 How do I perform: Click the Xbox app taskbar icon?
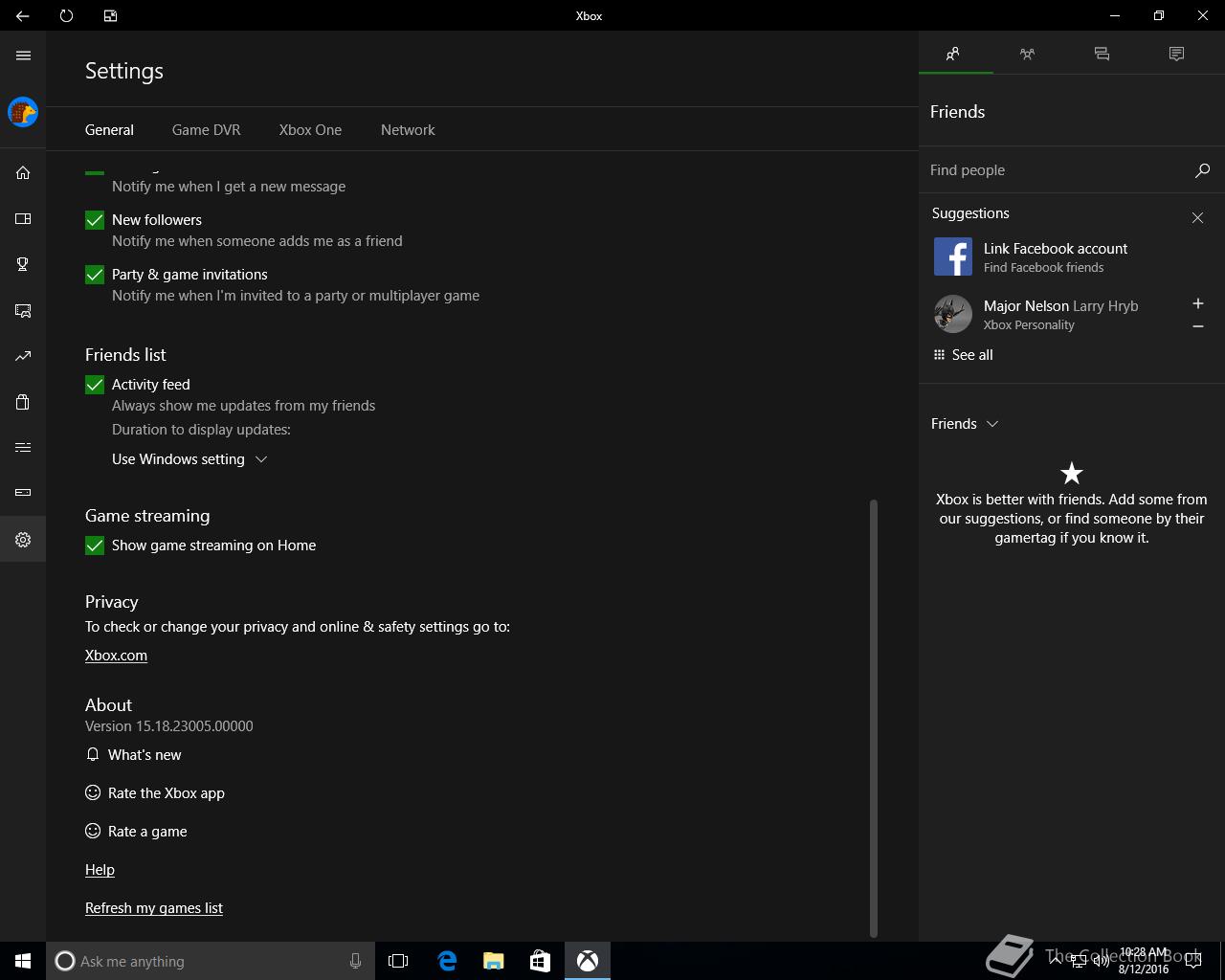click(588, 961)
